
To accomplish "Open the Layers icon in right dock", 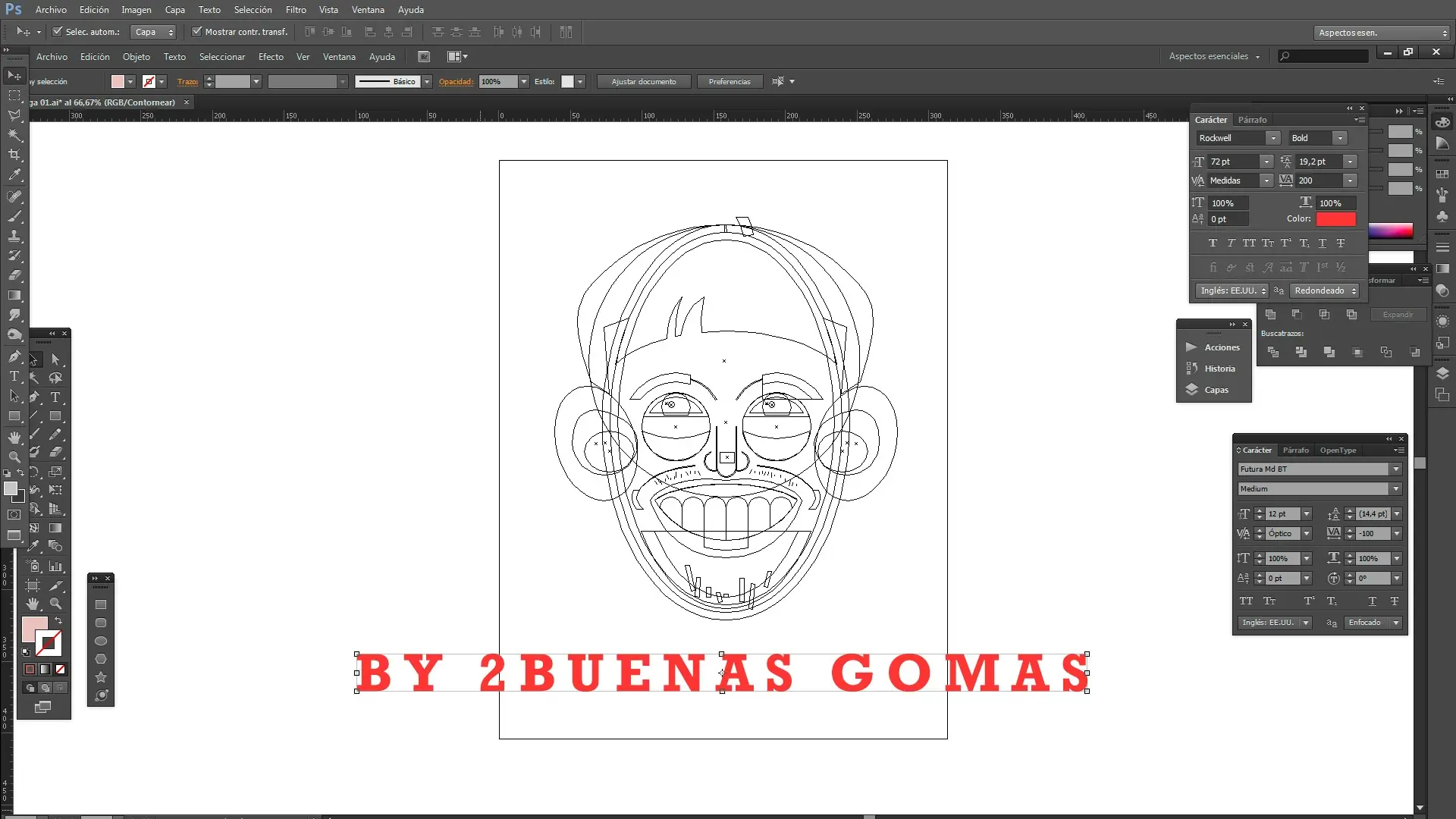I will tap(1442, 373).
